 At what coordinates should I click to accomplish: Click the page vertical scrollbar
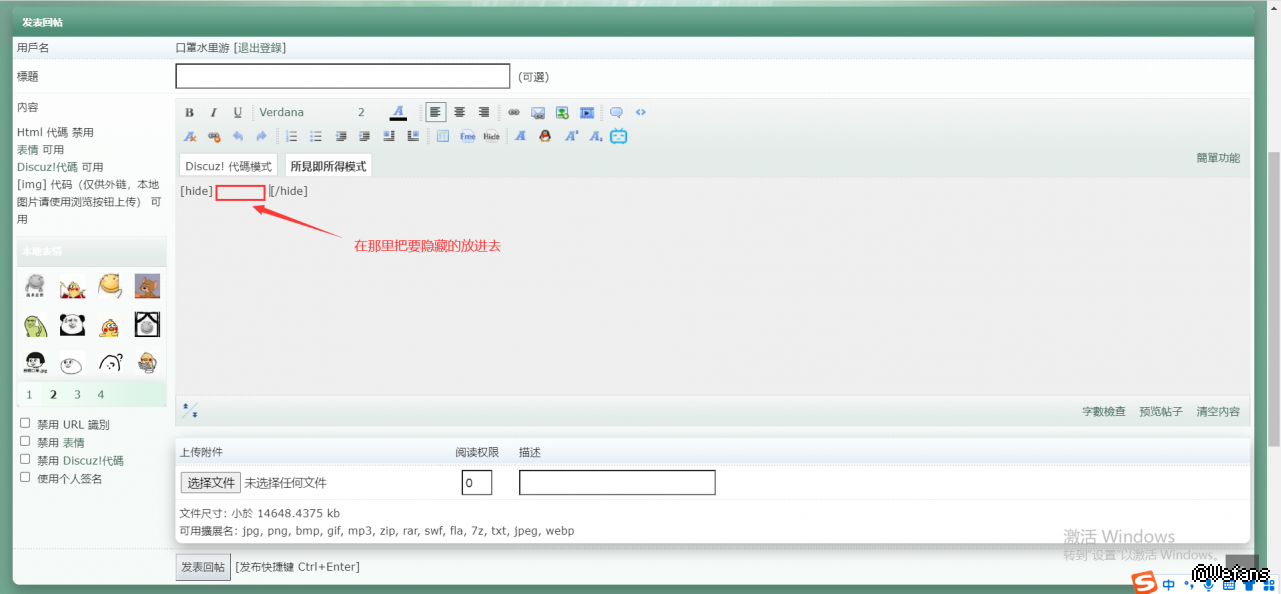(1274, 297)
